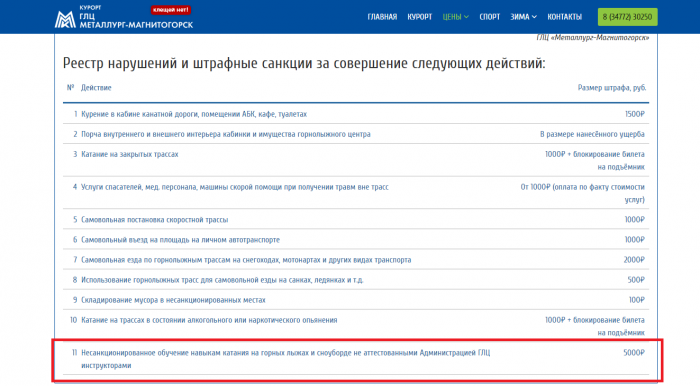Viewport: 700px width, 386px height.
Task: Select row 'Самовольный въезд на площадь'
Action: (356, 240)
